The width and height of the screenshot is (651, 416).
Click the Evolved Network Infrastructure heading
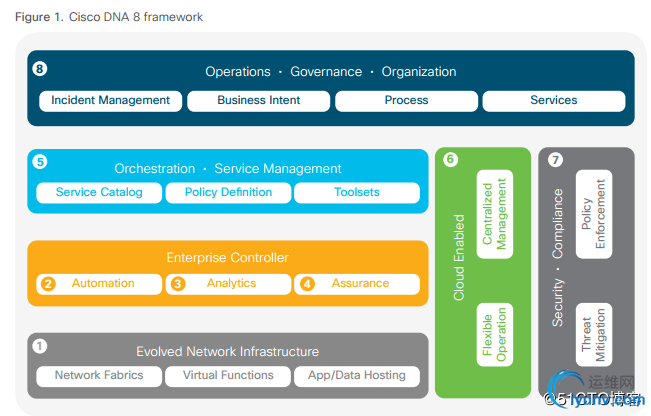pos(228,352)
